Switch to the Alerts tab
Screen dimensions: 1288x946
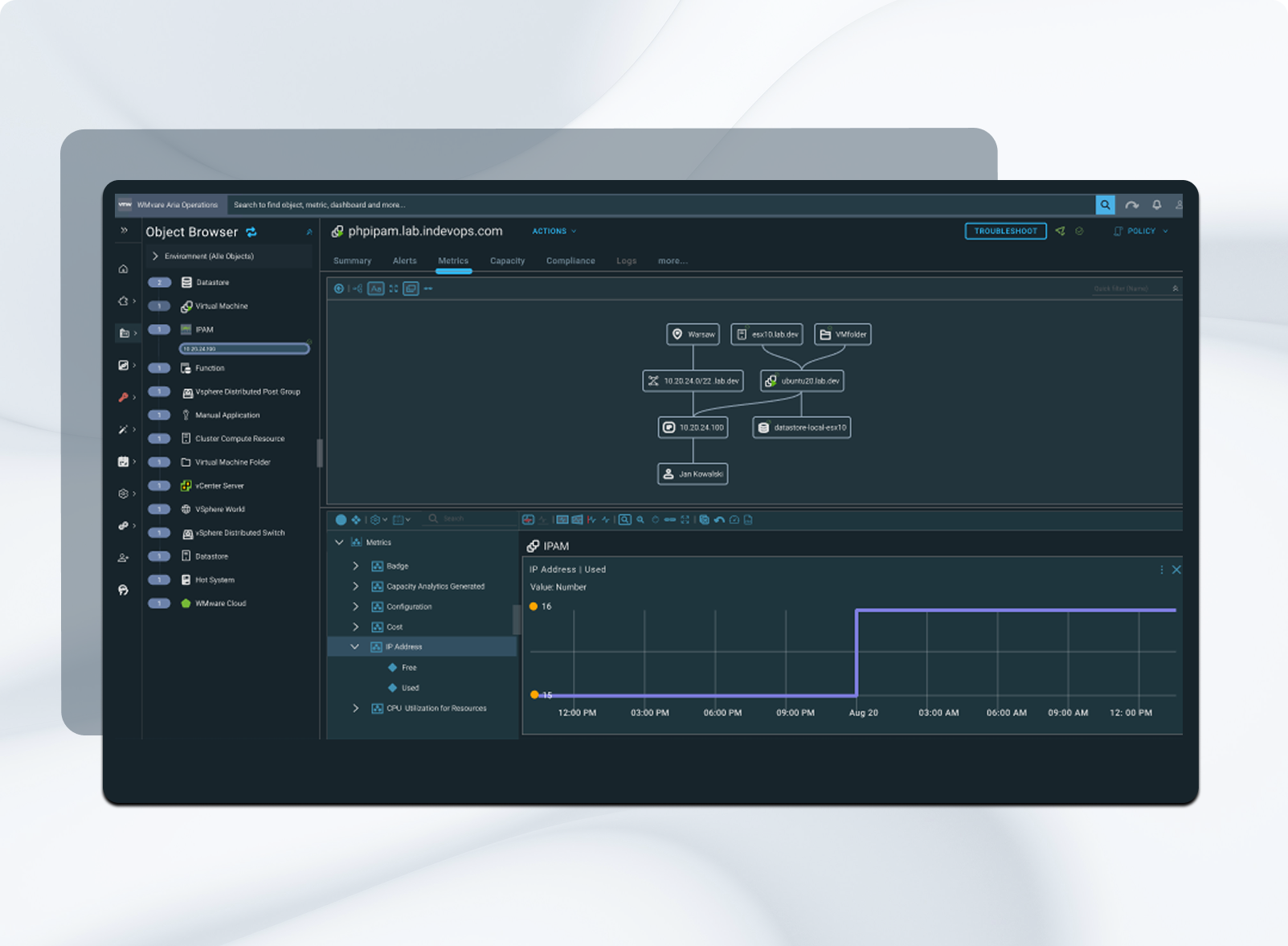(405, 261)
